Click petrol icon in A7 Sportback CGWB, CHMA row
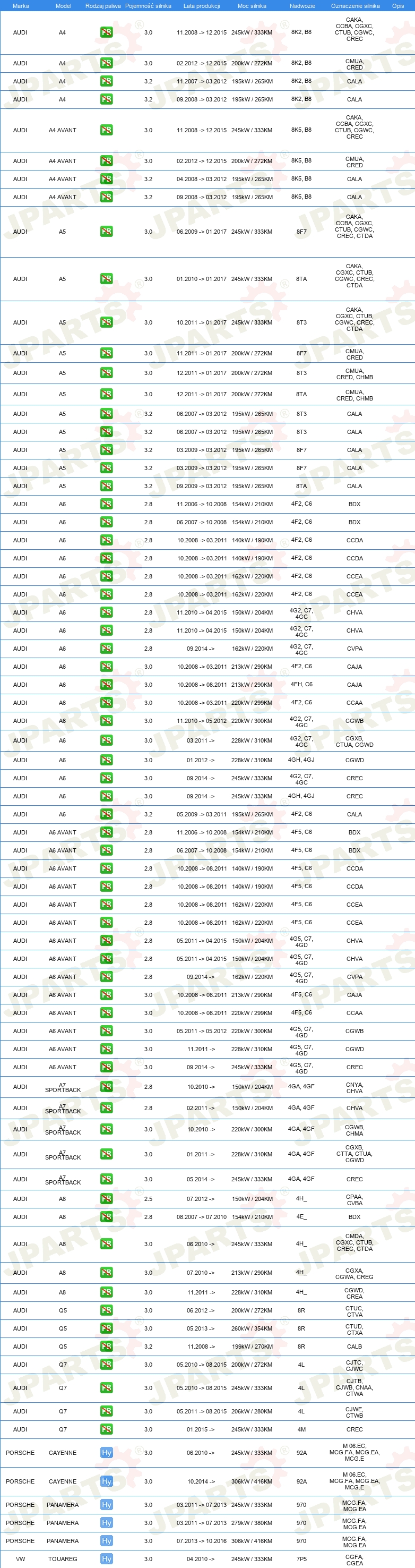This screenshot has width=415, height=1568. coord(107,1130)
